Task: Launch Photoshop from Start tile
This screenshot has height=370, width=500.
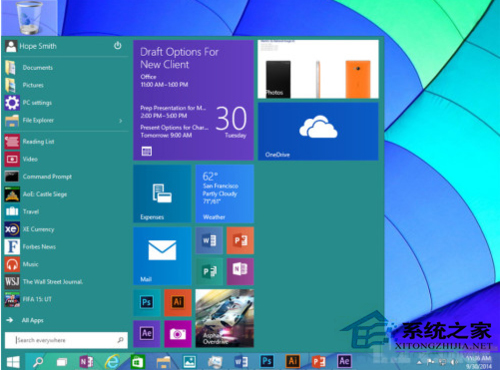Action: (147, 303)
